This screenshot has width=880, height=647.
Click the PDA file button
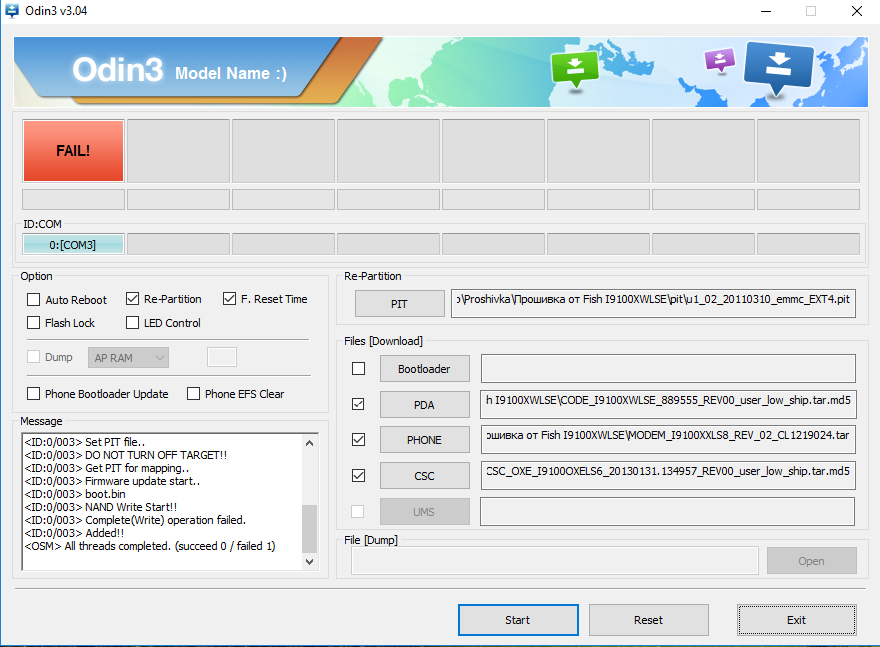click(x=424, y=404)
